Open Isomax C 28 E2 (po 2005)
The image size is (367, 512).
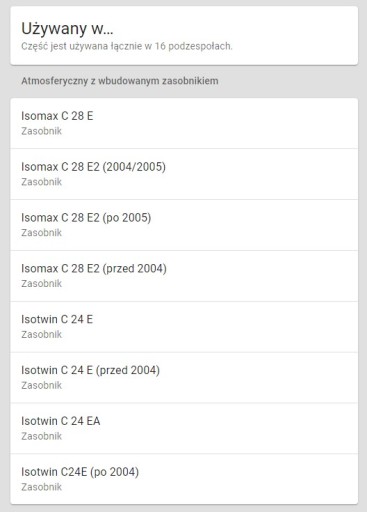point(184,225)
